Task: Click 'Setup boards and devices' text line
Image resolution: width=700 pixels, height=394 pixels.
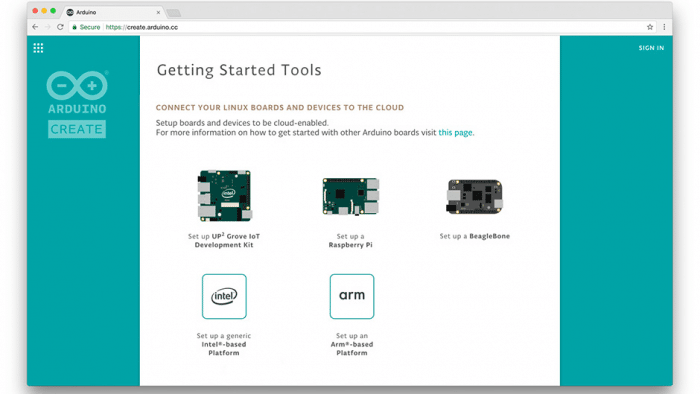Action: click(242, 123)
